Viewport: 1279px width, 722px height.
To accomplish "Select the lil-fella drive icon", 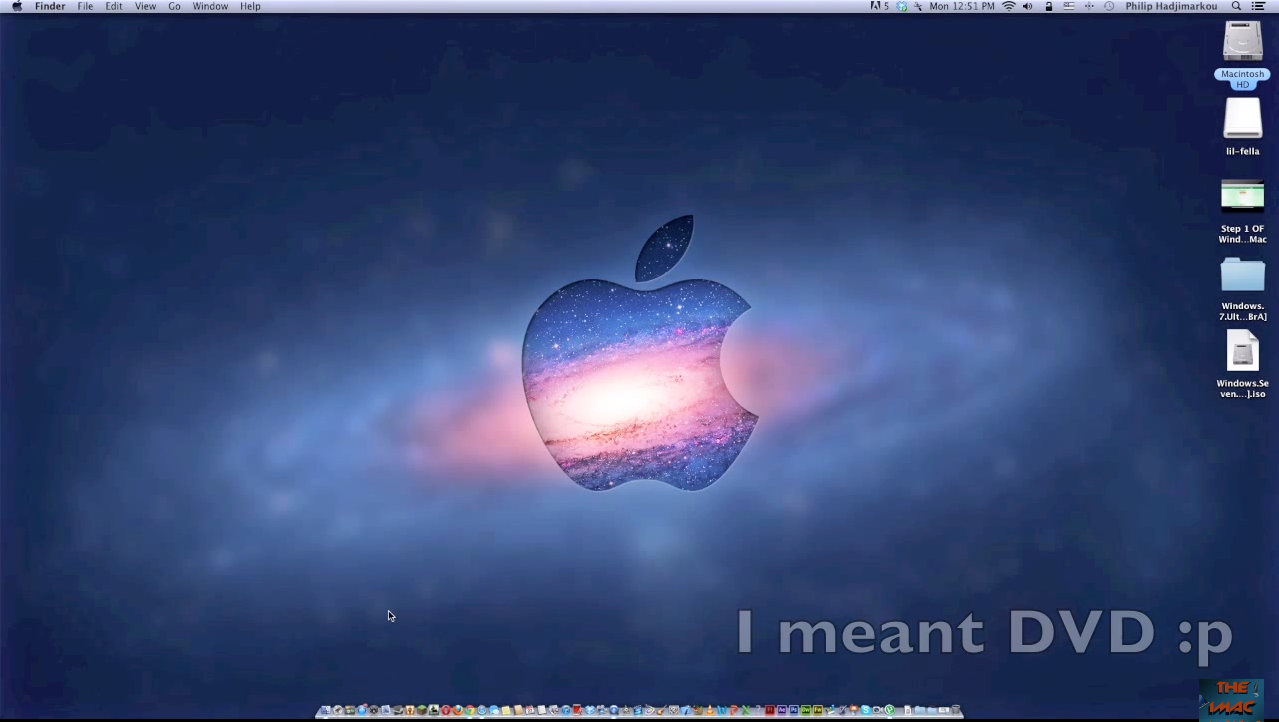I will click(x=1243, y=119).
